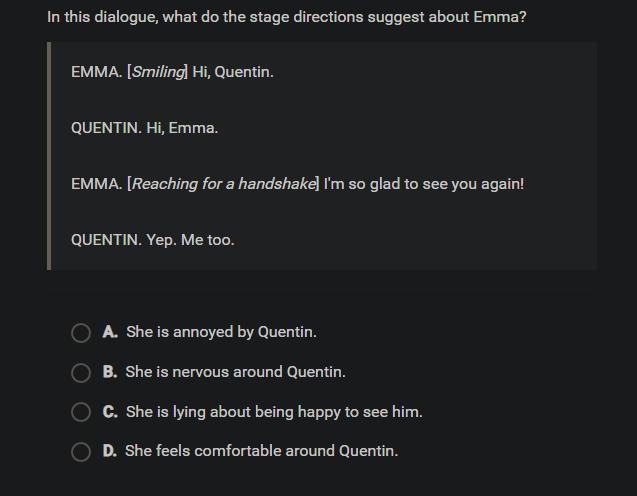637x496 pixels.
Task: Click the italic "Smiling" stage direction
Action: pos(159,72)
